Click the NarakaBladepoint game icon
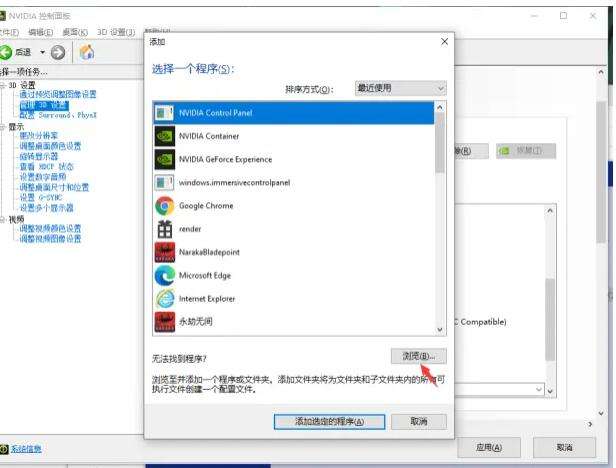 165,252
